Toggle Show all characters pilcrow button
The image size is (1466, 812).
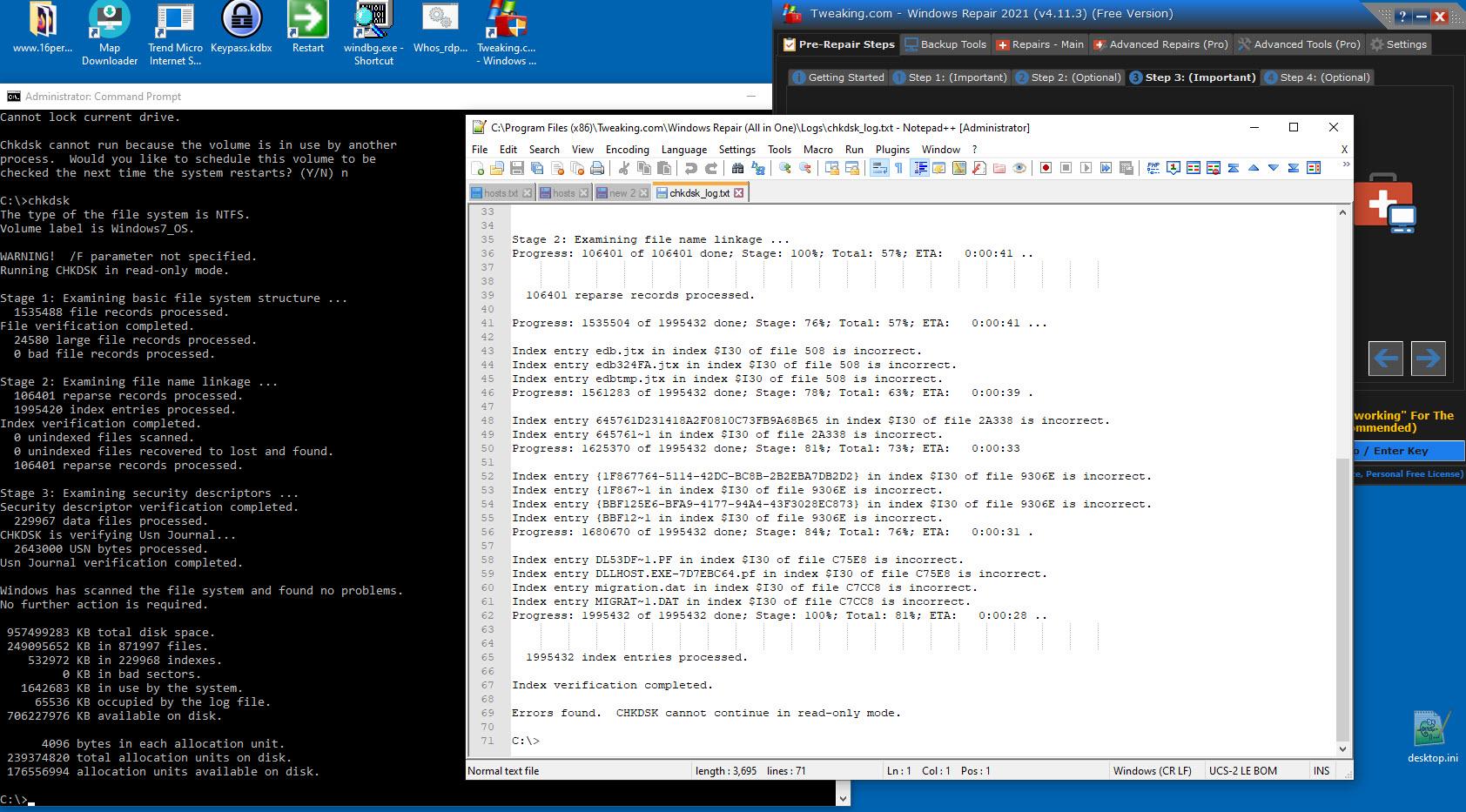coord(898,168)
